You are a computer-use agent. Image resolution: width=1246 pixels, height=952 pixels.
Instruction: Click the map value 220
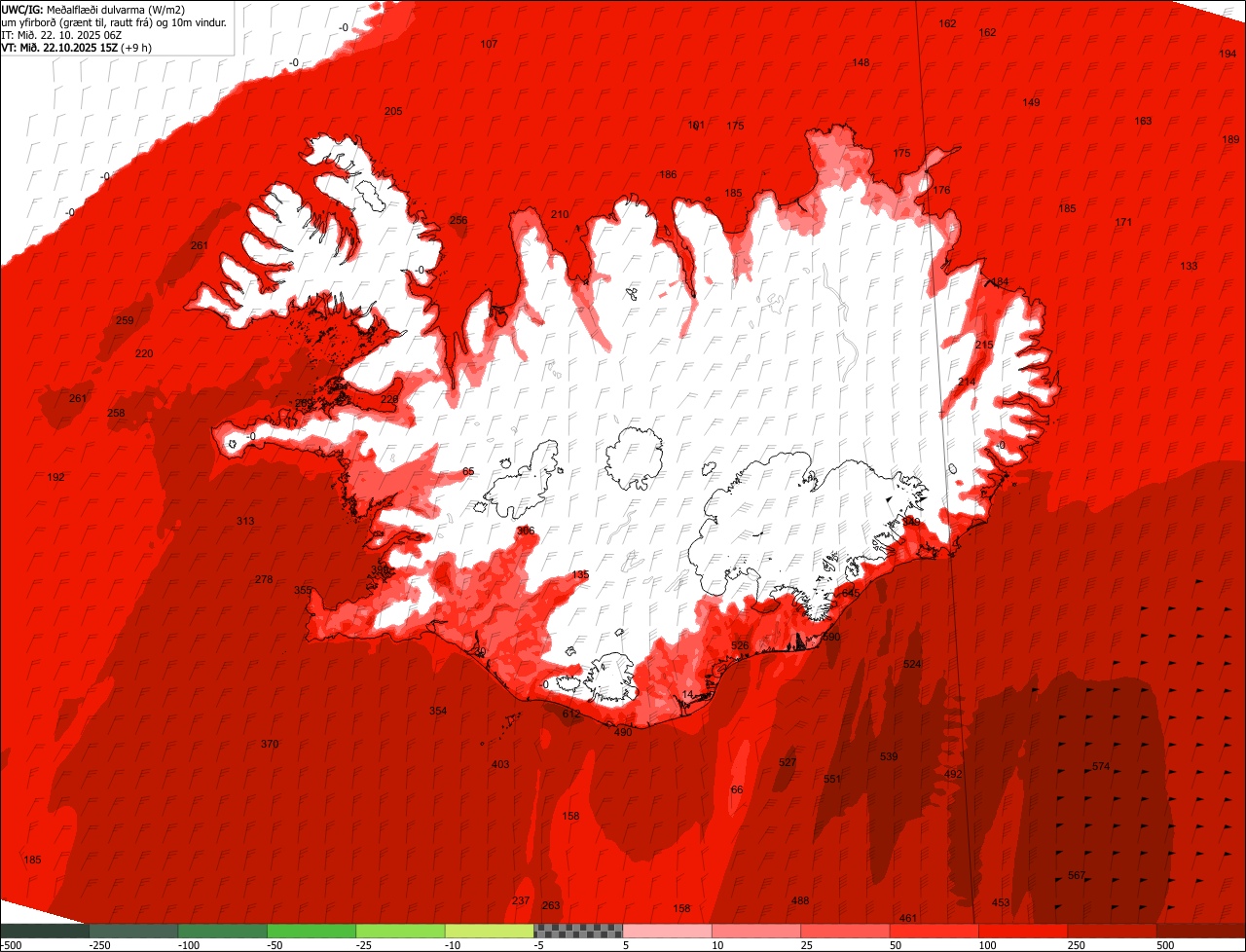[144, 354]
